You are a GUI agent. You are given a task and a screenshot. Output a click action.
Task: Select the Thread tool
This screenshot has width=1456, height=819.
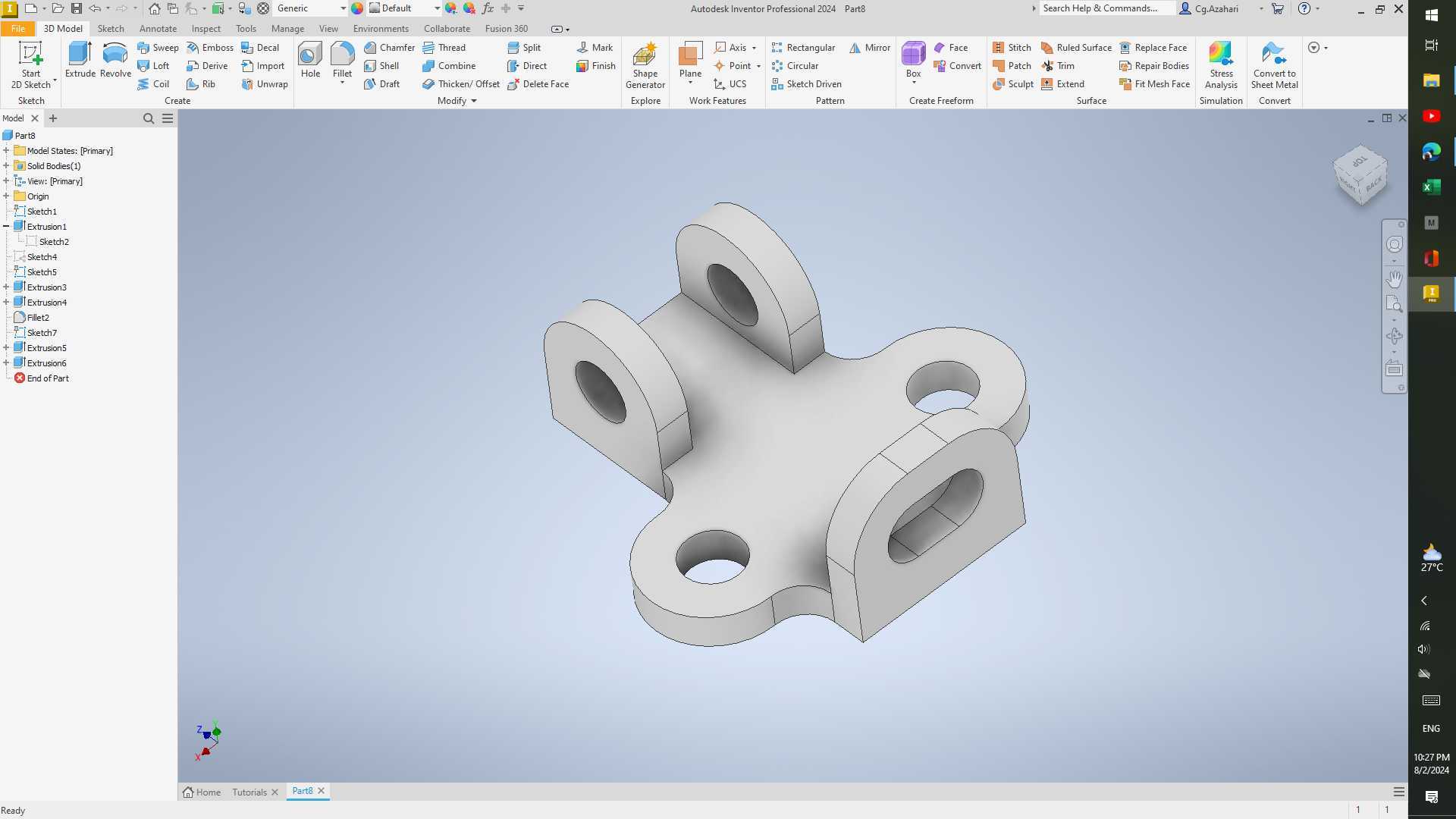click(444, 48)
